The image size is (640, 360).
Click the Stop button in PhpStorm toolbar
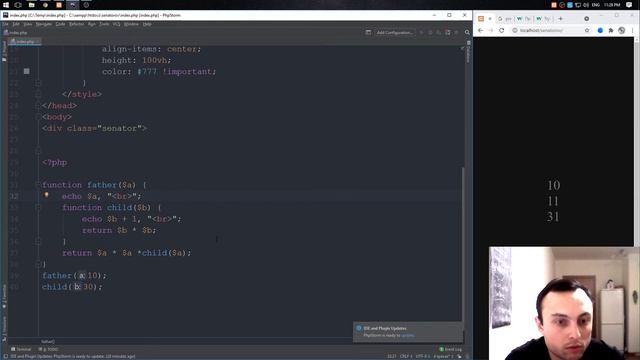tap(456, 33)
